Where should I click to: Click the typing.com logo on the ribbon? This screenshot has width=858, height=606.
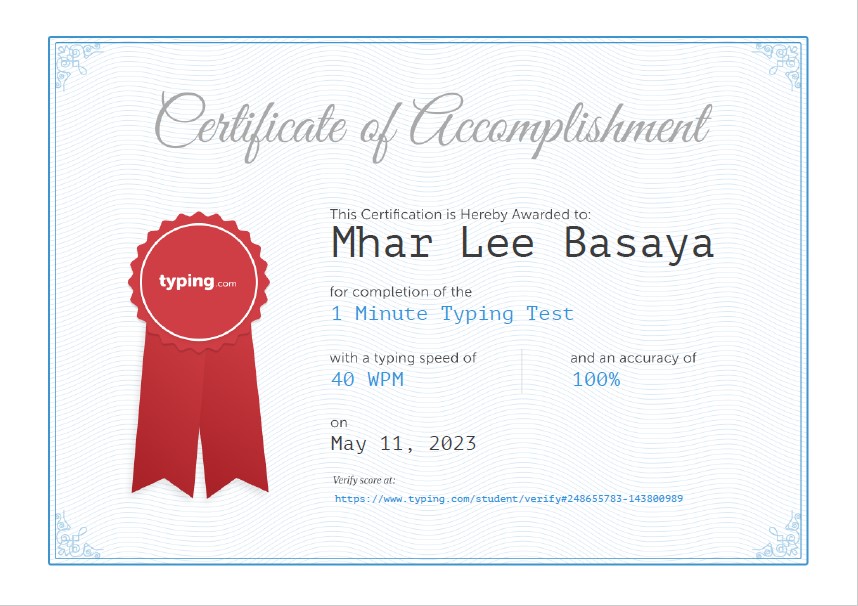(x=198, y=282)
